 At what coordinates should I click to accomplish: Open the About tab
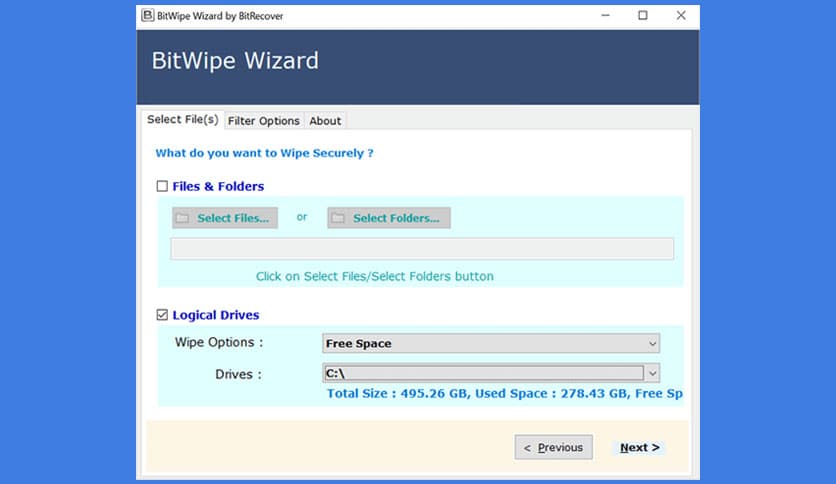(325, 121)
